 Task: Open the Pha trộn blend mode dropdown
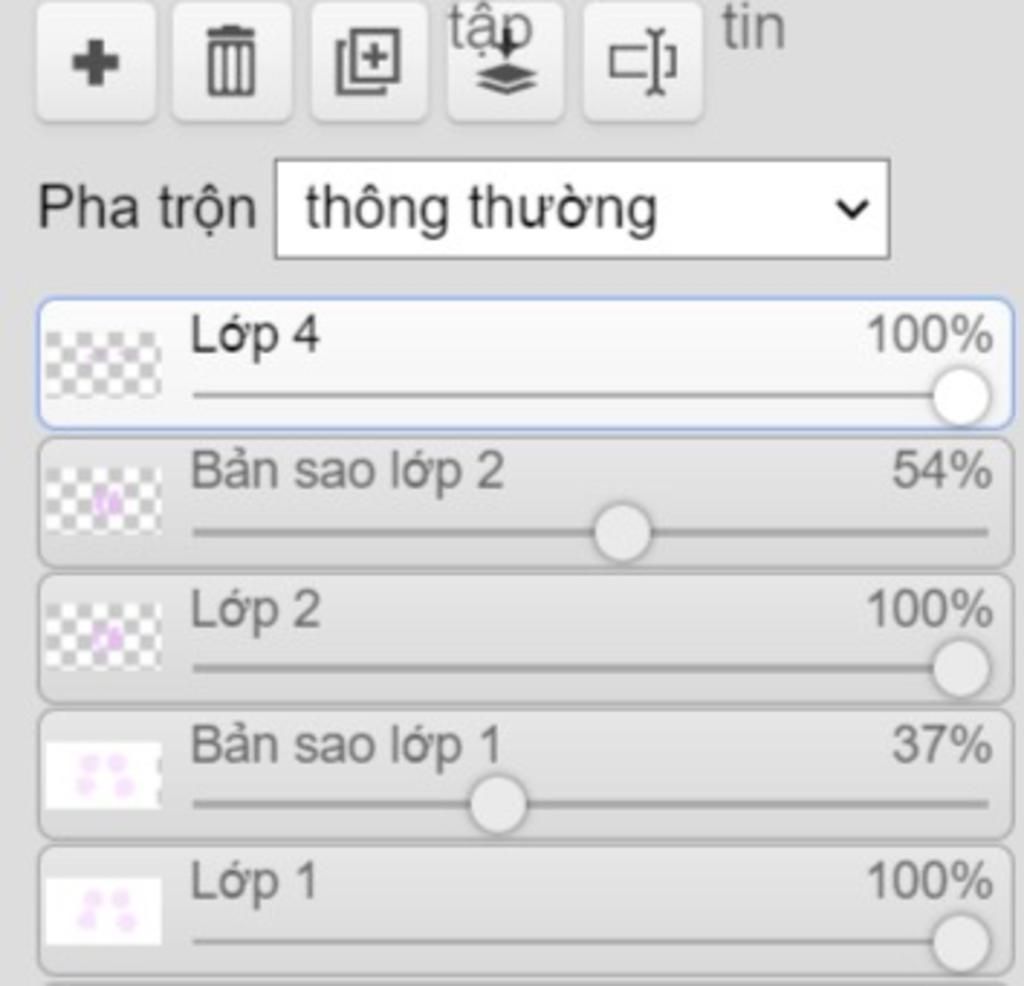582,209
